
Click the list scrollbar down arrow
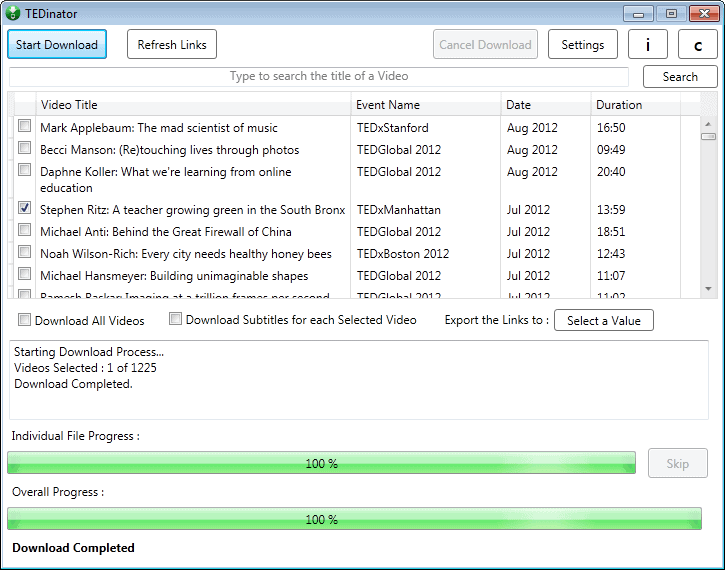click(x=708, y=289)
